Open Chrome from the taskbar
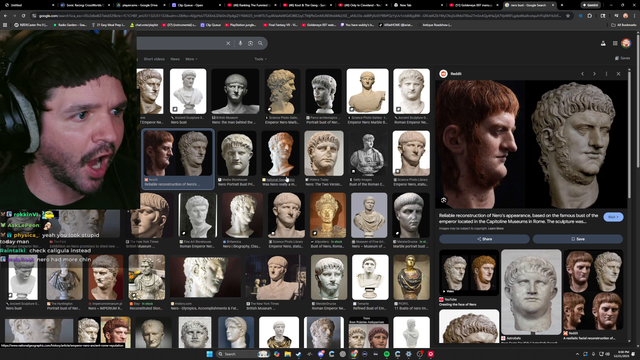 coord(354,354)
